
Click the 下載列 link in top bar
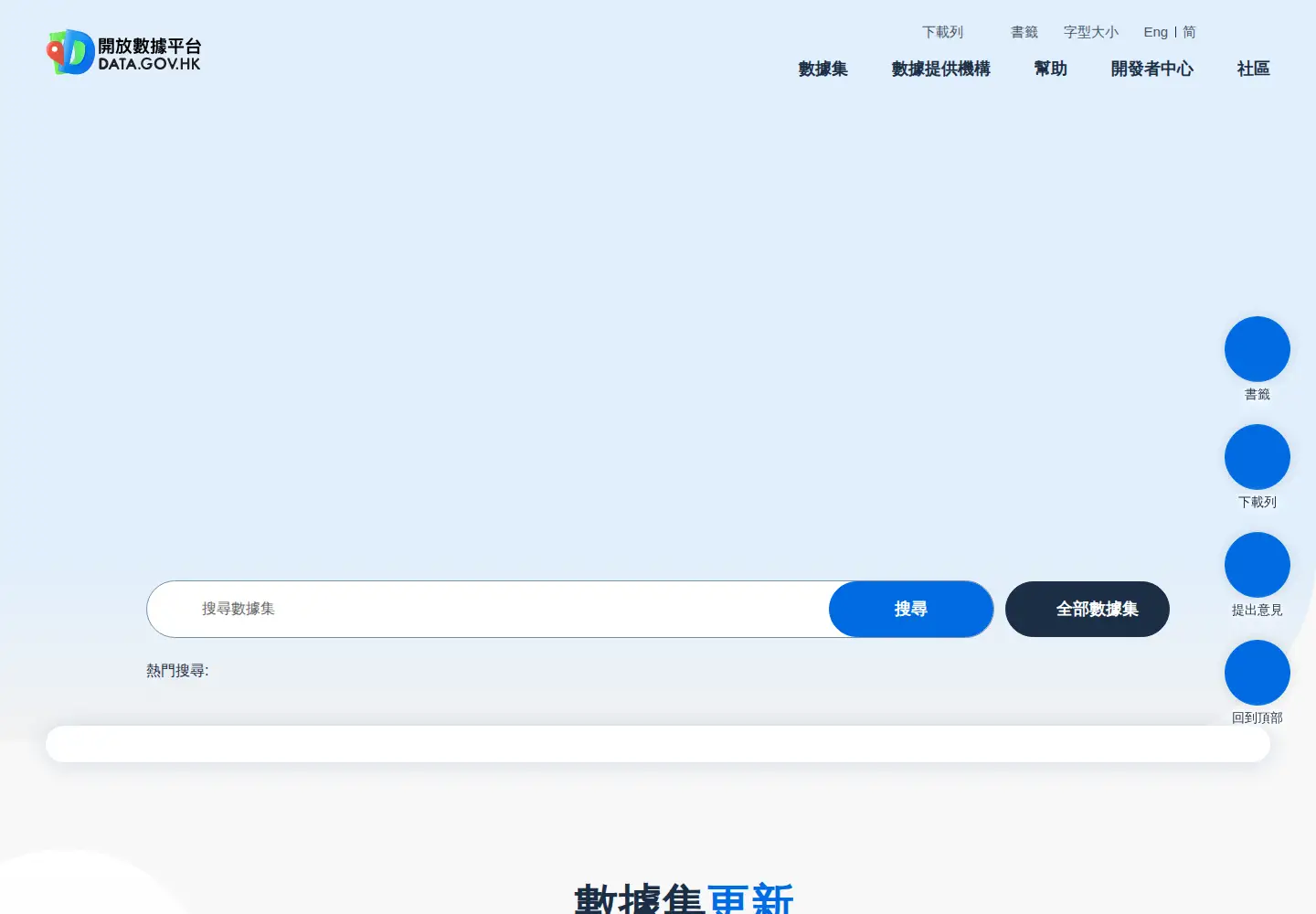point(942,32)
